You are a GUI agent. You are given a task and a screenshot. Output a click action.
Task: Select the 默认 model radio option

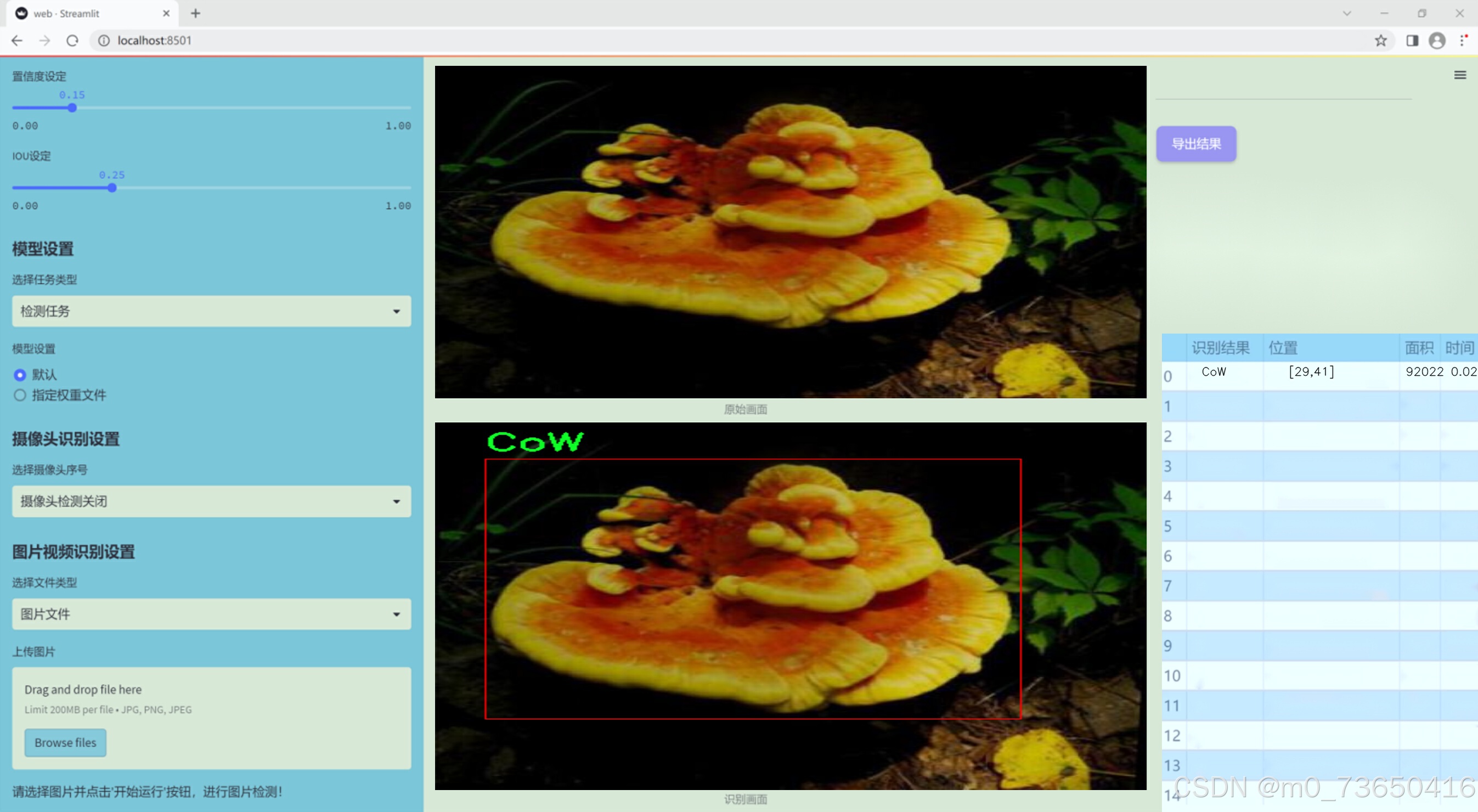20,375
